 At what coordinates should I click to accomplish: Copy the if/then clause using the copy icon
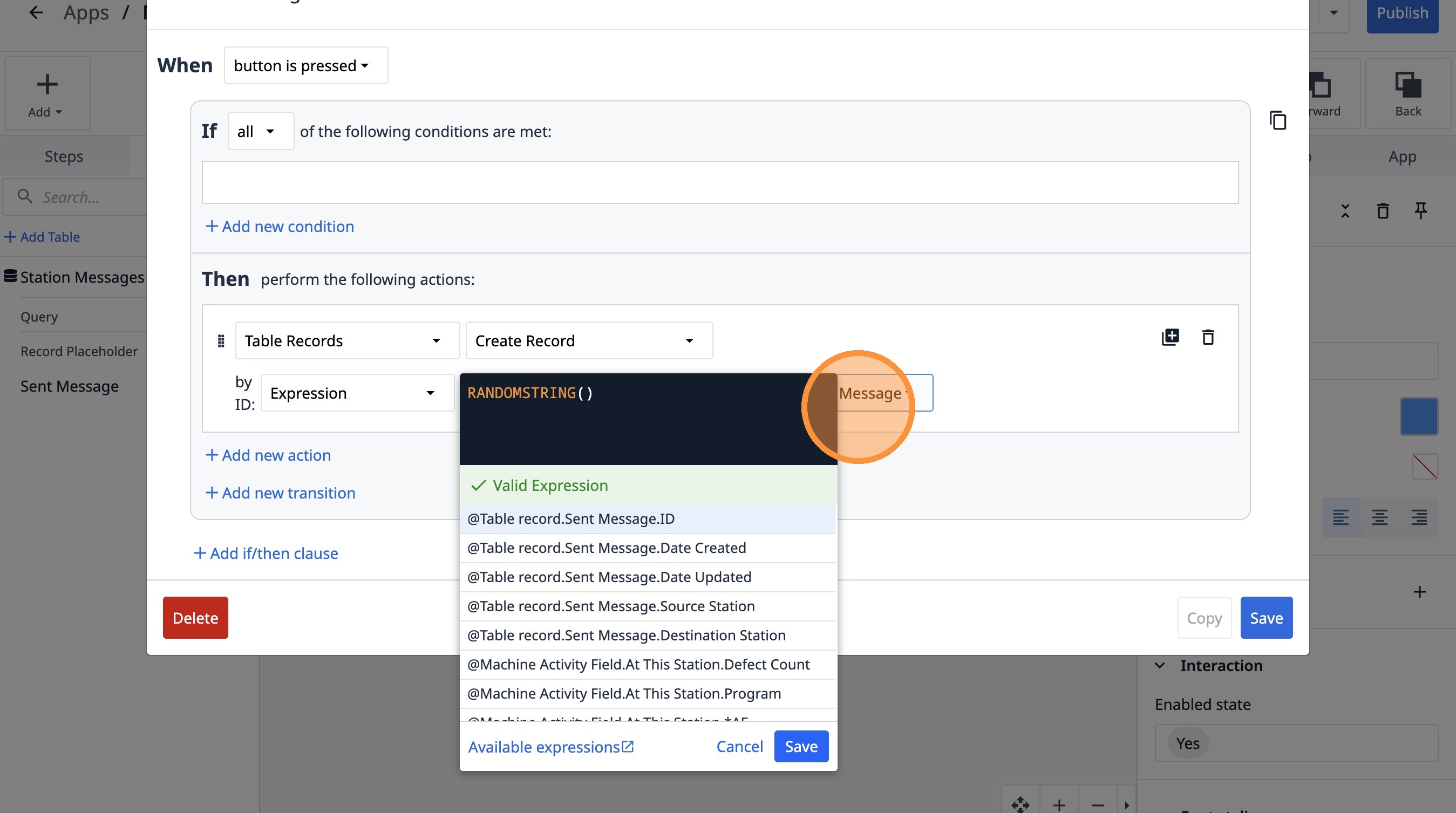click(1277, 120)
